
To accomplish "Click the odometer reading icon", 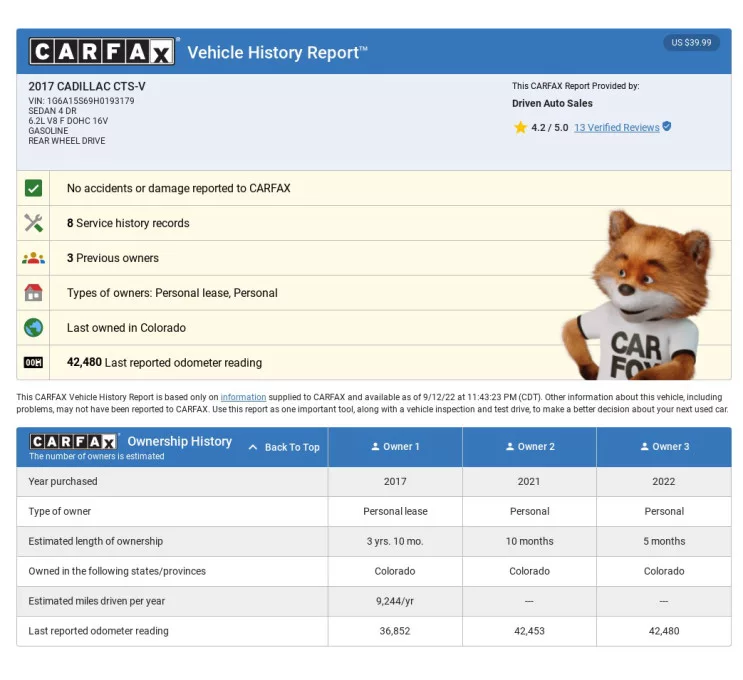I will [34, 363].
